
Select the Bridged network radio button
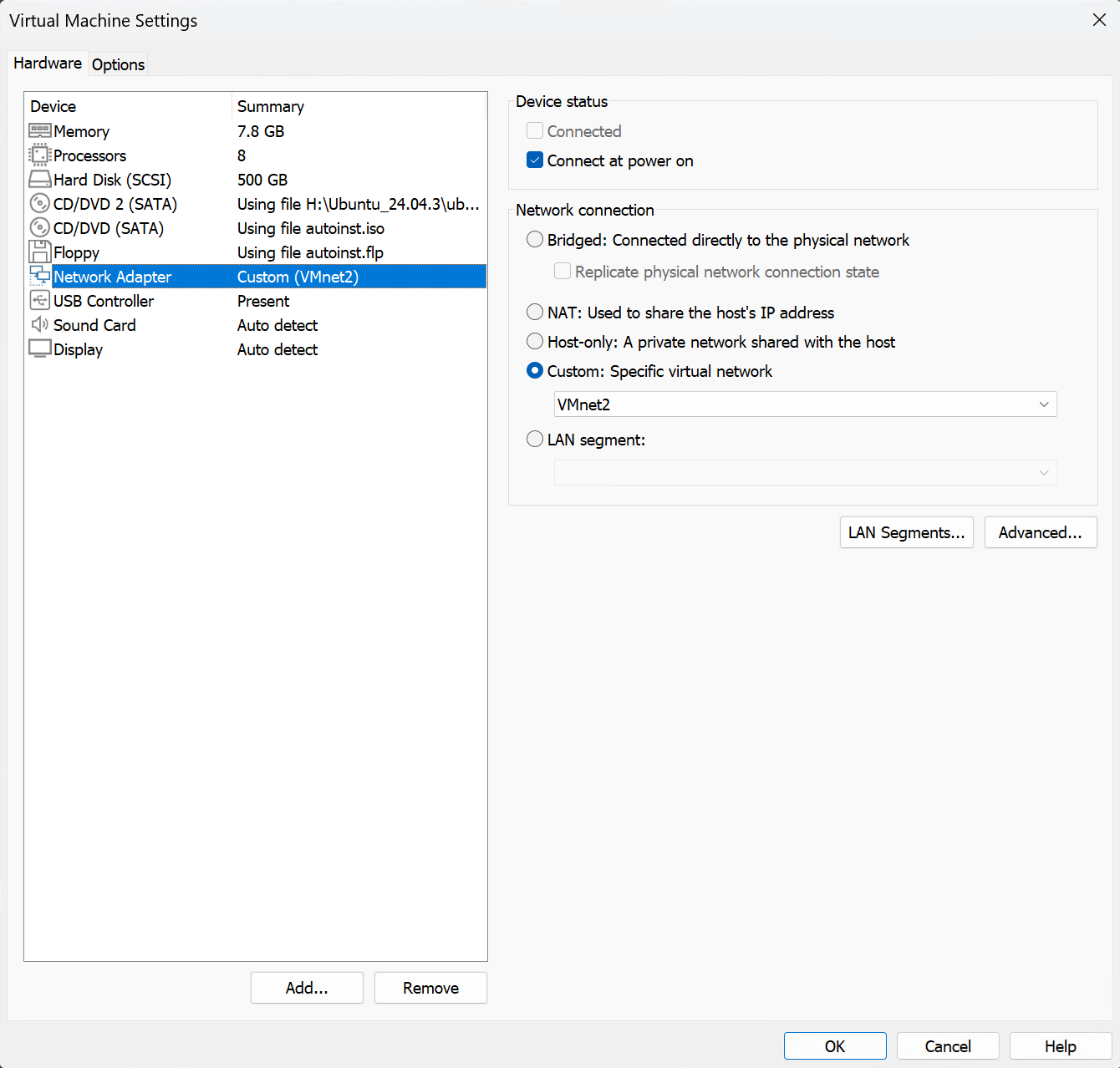[535, 240]
